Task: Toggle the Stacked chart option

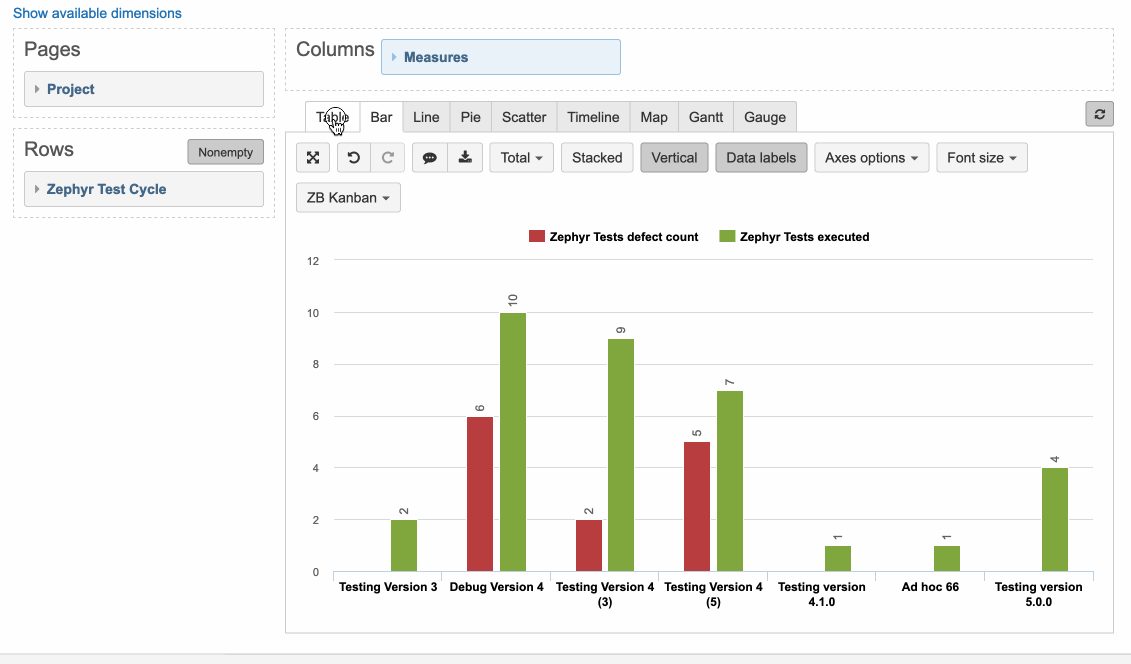Action: [x=597, y=158]
